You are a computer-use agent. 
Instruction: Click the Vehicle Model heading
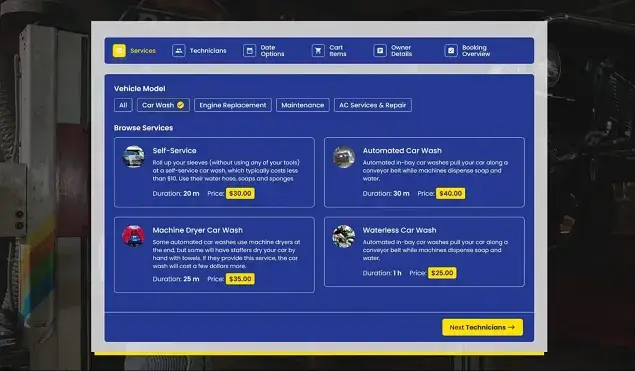click(x=140, y=89)
